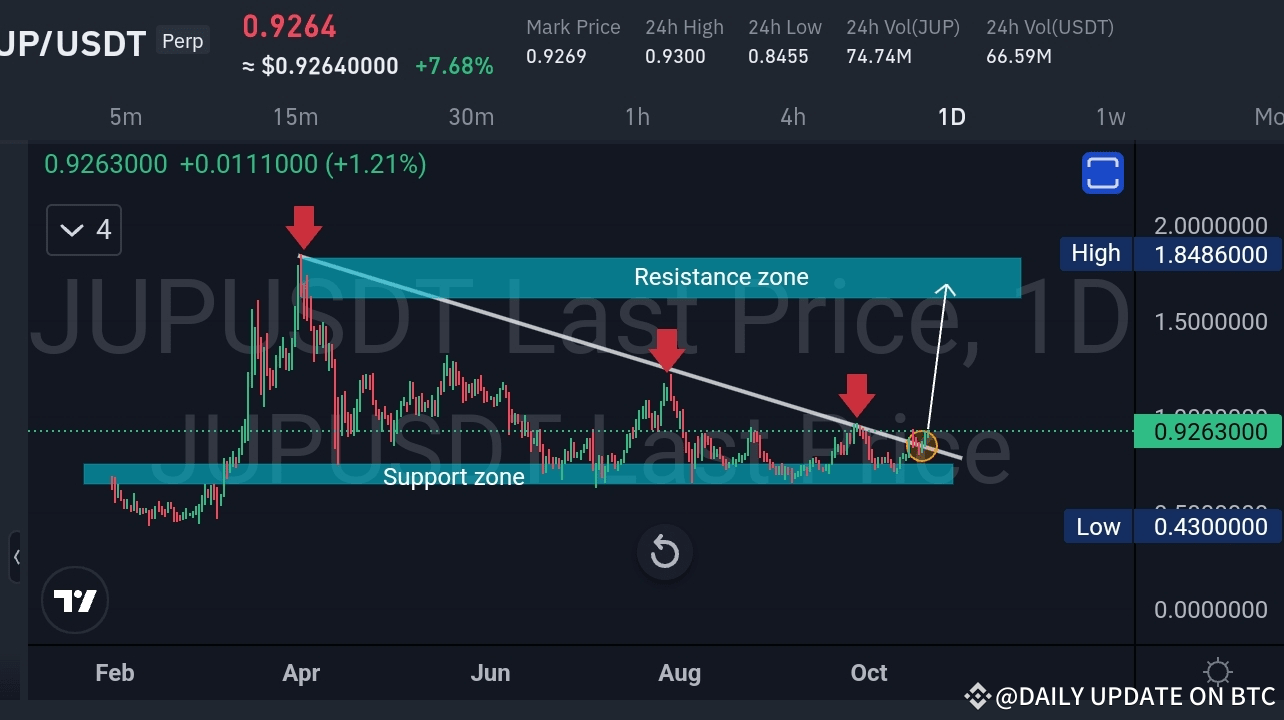Click the Resistance zone band on the chart
The width and height of the screenshot is (1284, 720).
tap(720, 277)
